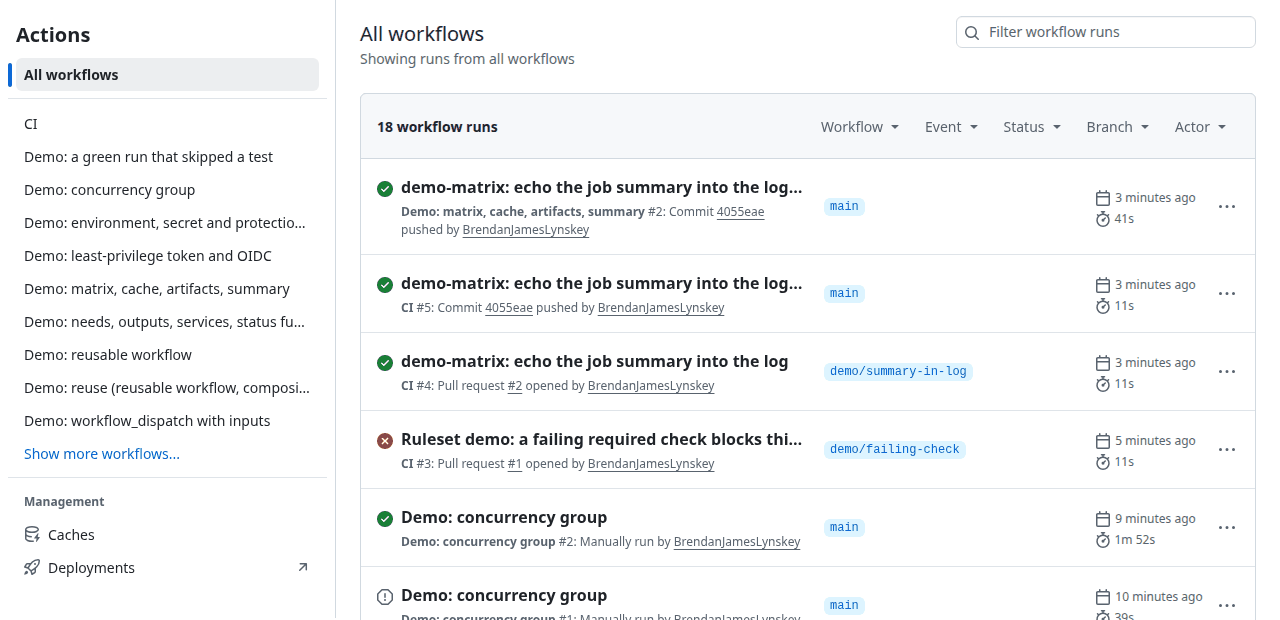Screen dimensions: 1280x620
Task: Open three-dot menu for the 10-minutes-ago concurrency run
Action: point(1227,606)
